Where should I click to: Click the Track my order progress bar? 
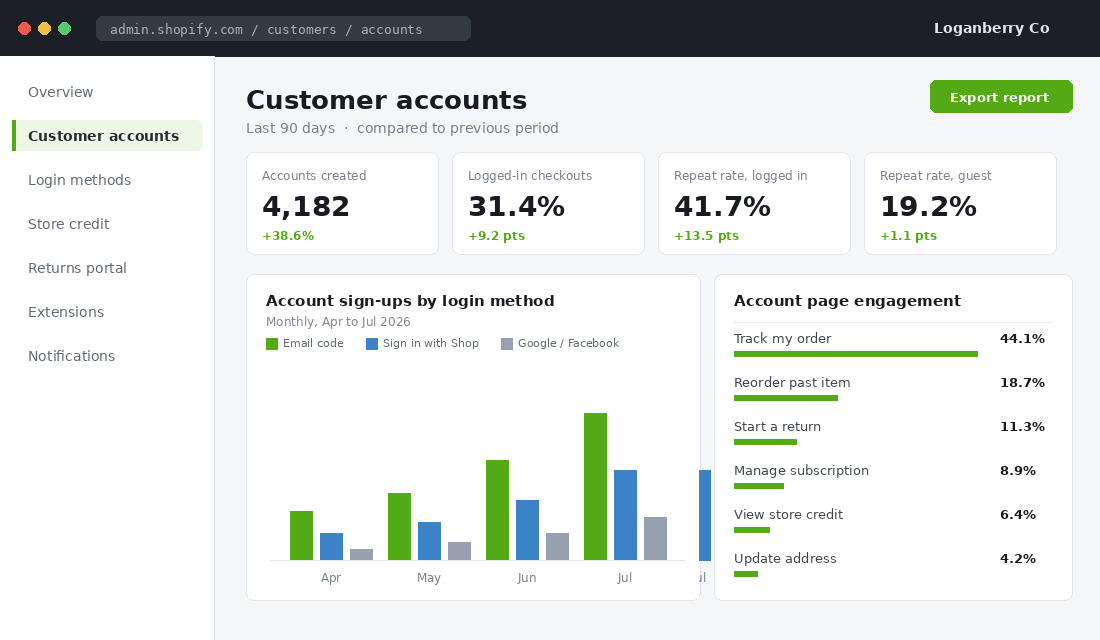pyautogui.click(x=856, y=354)
